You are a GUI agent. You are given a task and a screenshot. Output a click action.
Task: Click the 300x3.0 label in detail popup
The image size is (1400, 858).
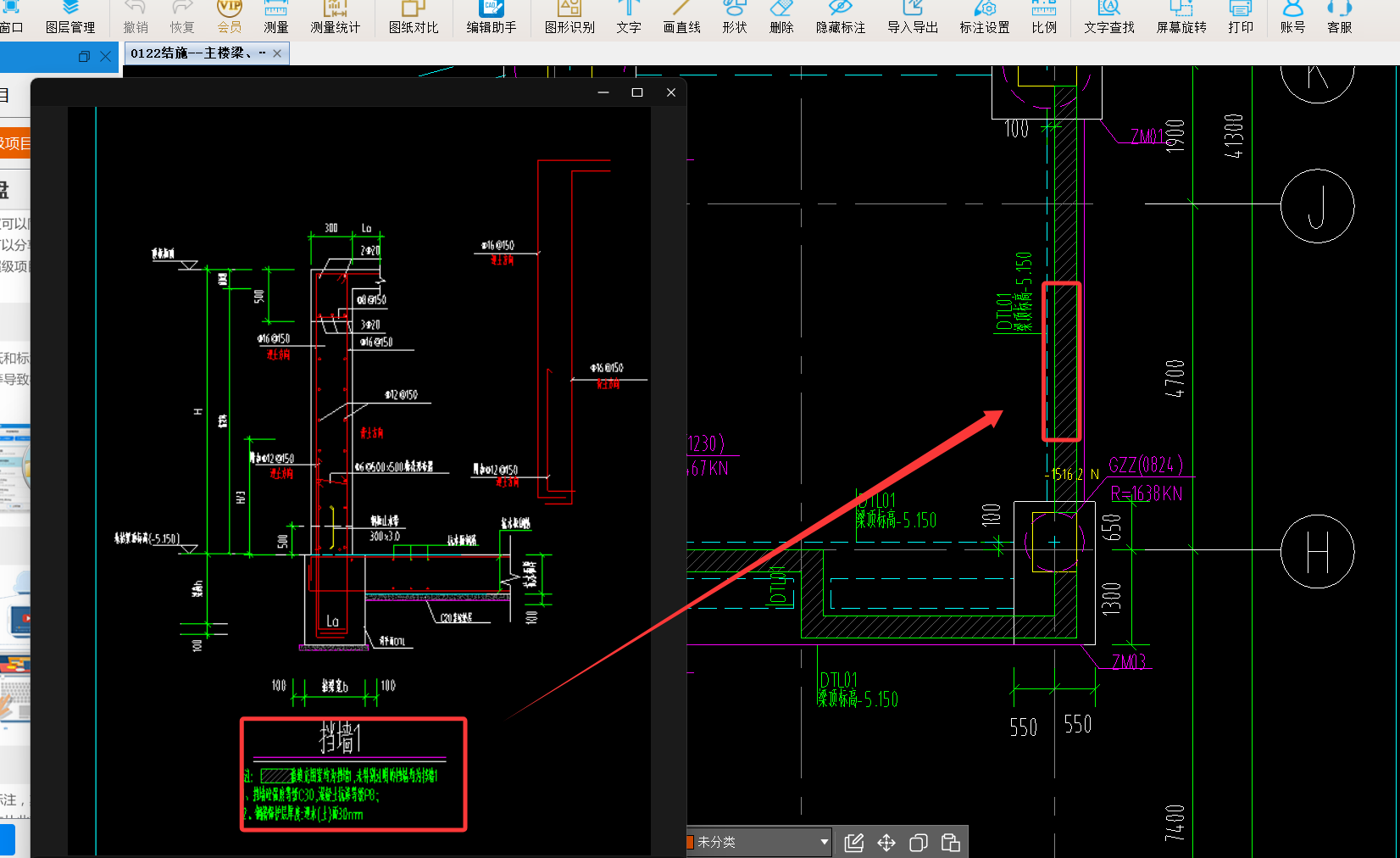click(384, 537)
